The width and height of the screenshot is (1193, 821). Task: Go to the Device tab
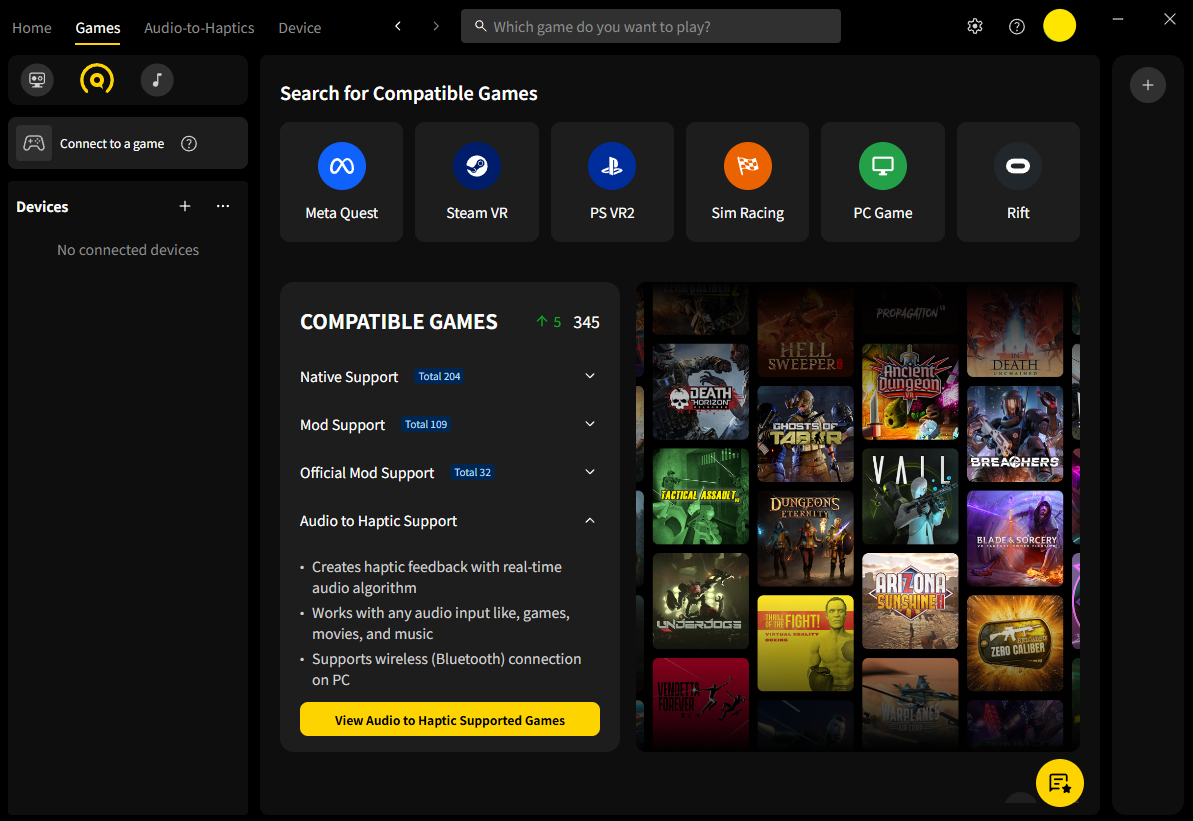click(x=300, y=27)
